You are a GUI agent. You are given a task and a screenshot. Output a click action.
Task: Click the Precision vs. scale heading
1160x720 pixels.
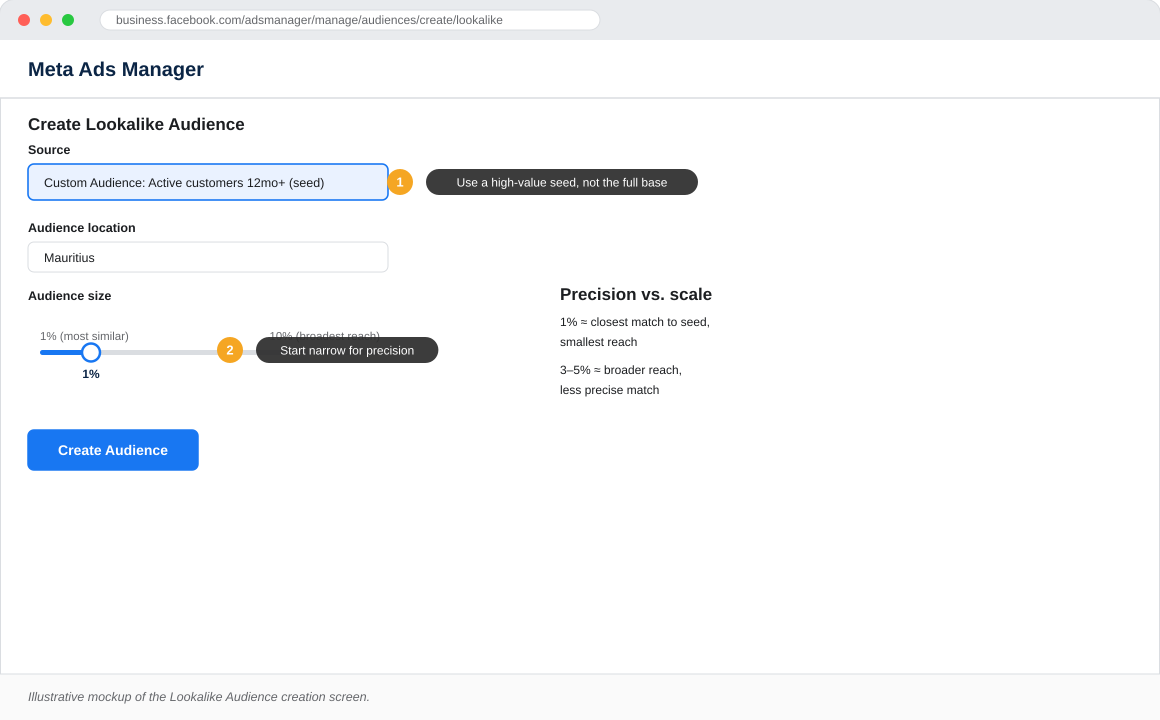[635, 295]
